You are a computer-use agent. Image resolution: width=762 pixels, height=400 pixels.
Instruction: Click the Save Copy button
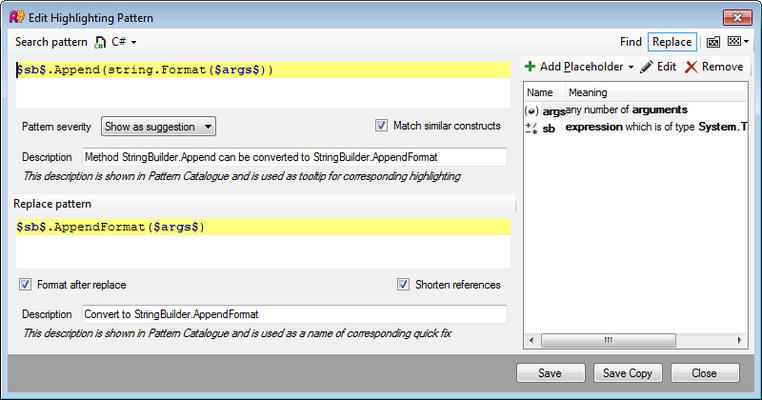click(x=627, y=373)
